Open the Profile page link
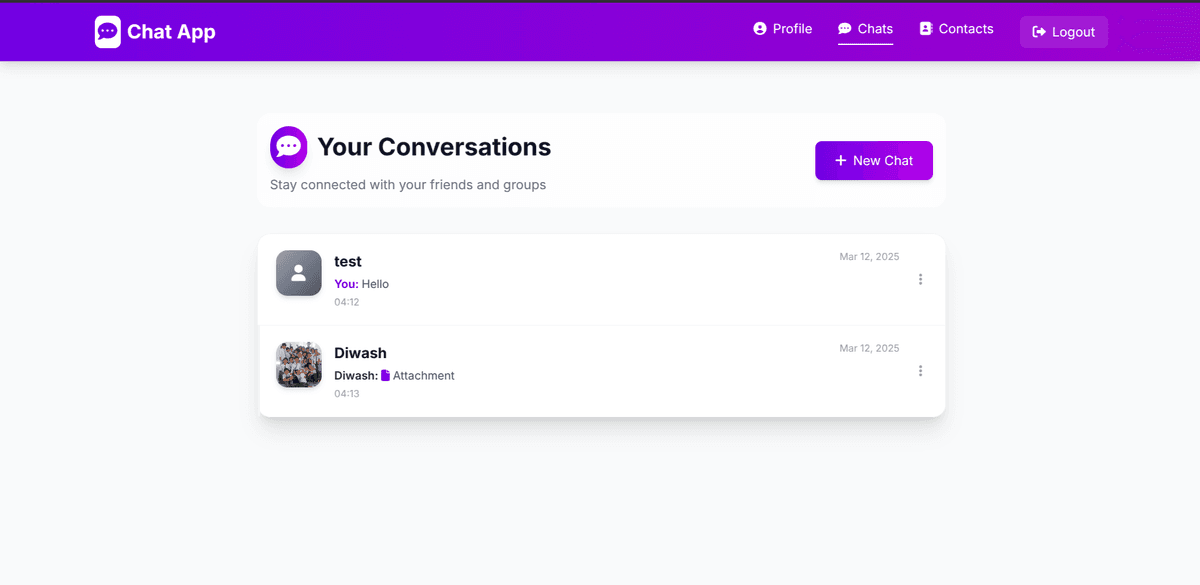Viewport: 1200px width, 585px height. (x=783, y=29)
